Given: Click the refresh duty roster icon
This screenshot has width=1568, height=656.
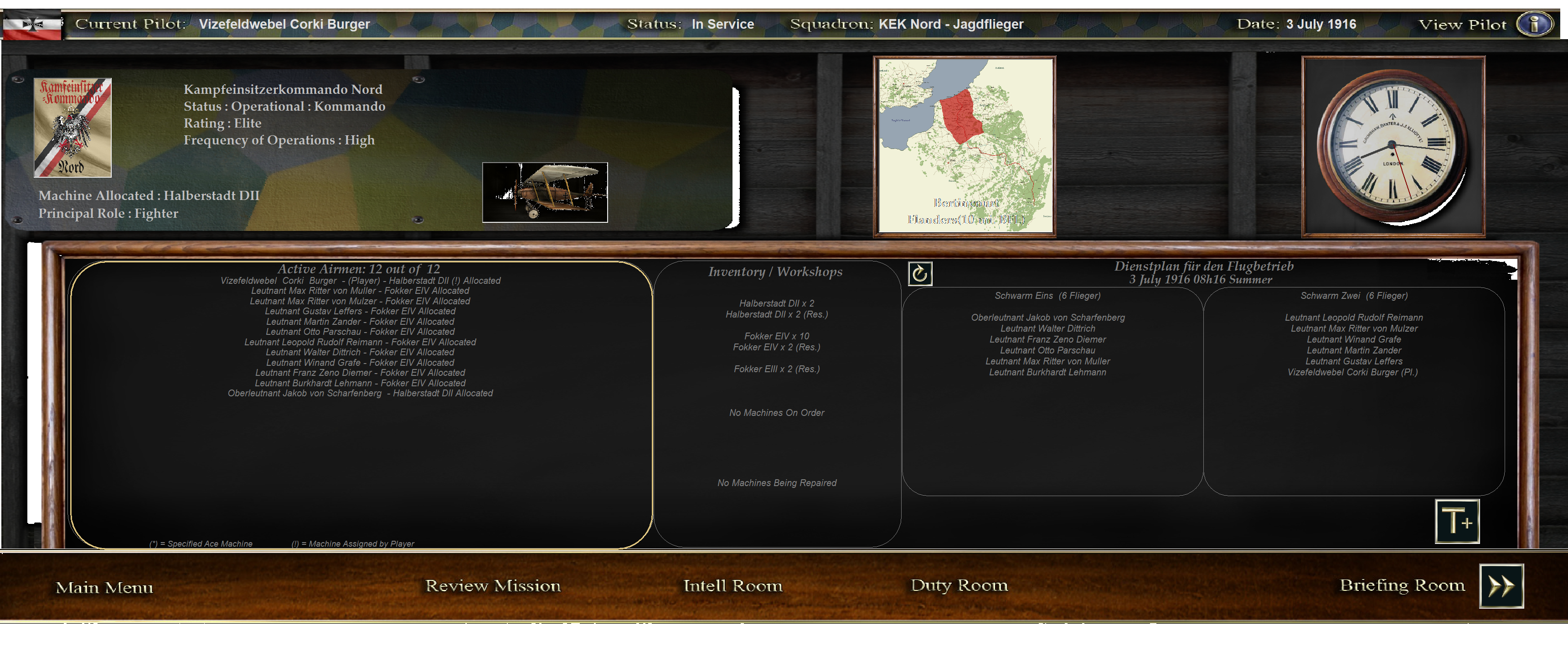Looking at the screenshot, I should (x=920, y=274).
